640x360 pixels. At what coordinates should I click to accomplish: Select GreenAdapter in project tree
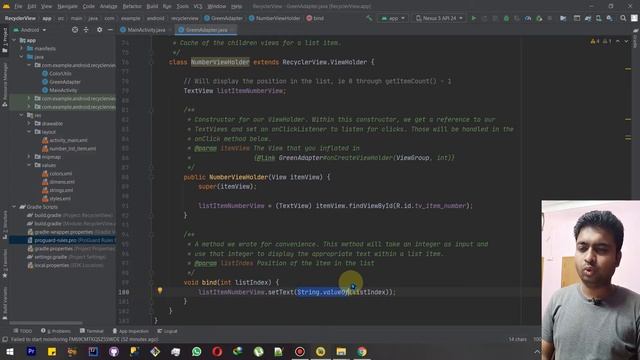[61, 82]
